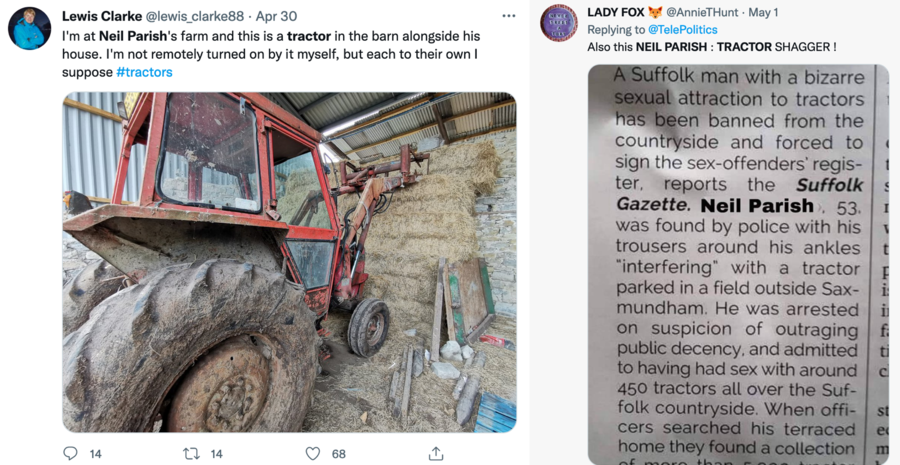Open the three-dot more options menu
900x465 pixels.
click(x=509, y=16)
